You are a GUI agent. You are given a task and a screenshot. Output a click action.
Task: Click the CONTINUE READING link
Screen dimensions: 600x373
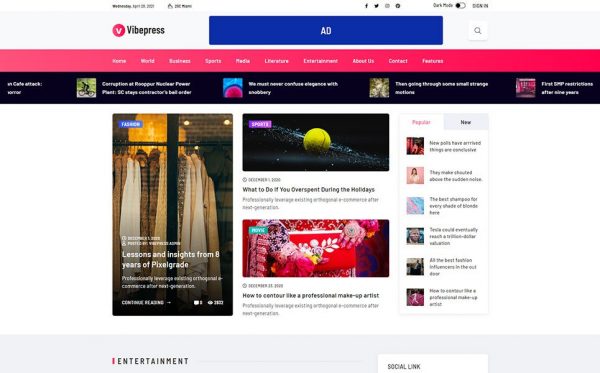click(146, 303)
